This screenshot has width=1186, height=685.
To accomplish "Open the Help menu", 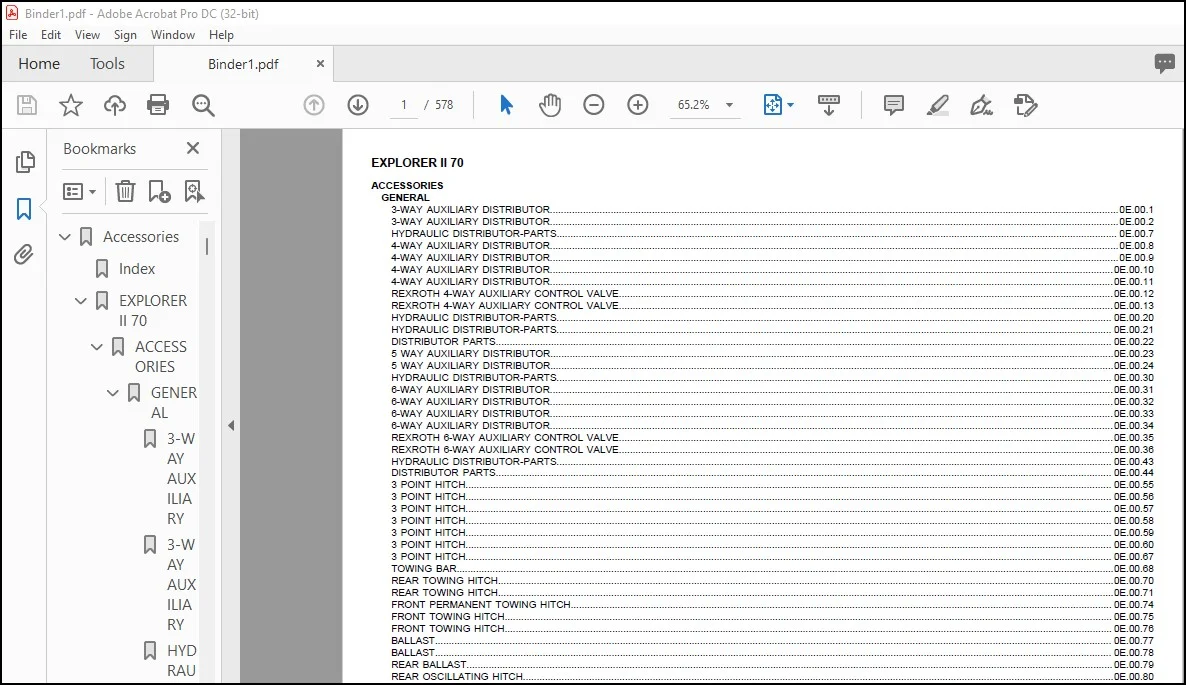I will (x=221, y=35).
